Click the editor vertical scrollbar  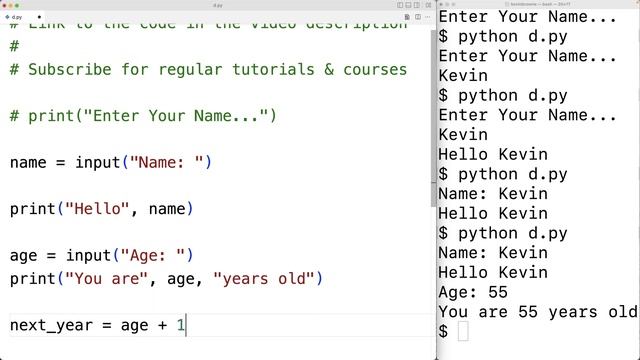click(x=433, y=118)
